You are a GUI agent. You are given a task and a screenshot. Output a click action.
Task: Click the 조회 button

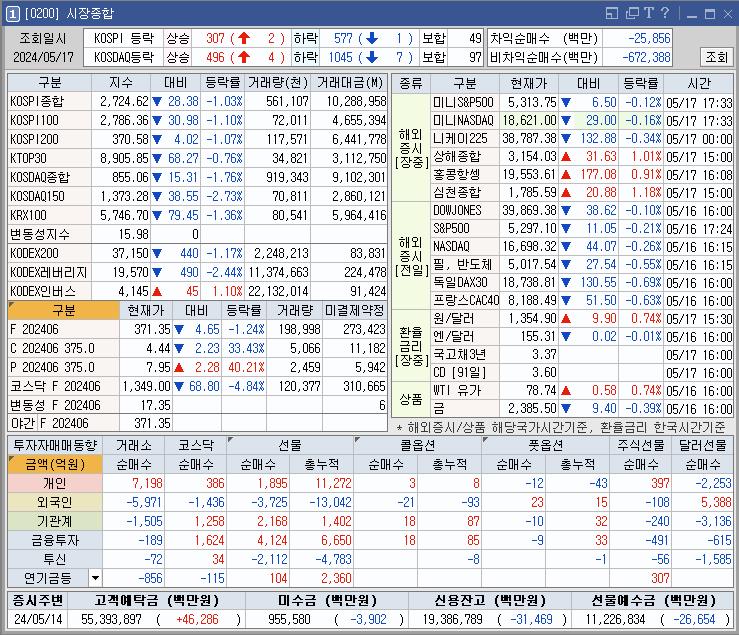tap(716, 57)
